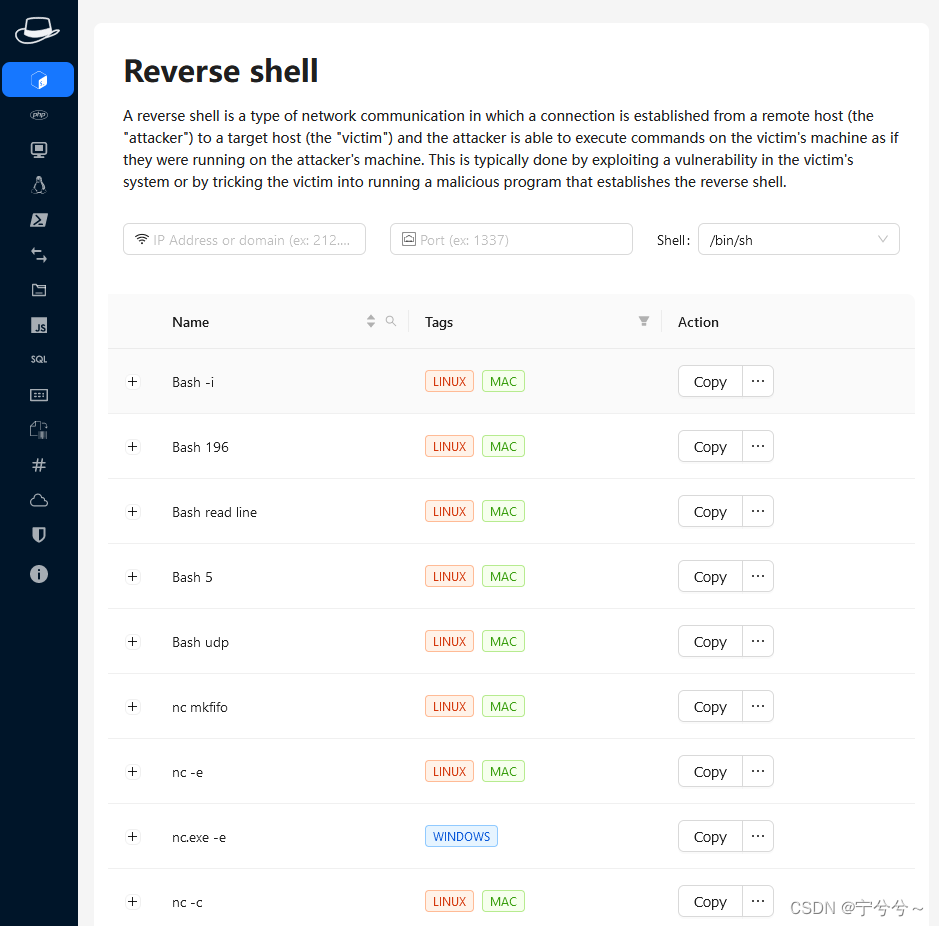
Task: Click the HackTools hat logo
Action: 37,30
